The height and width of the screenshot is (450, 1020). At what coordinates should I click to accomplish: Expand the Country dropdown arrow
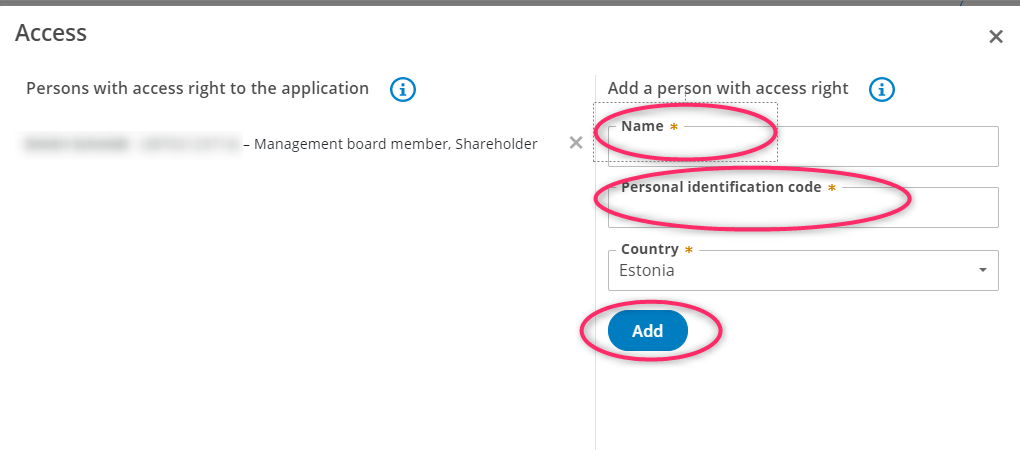click(x=983, y=270)
